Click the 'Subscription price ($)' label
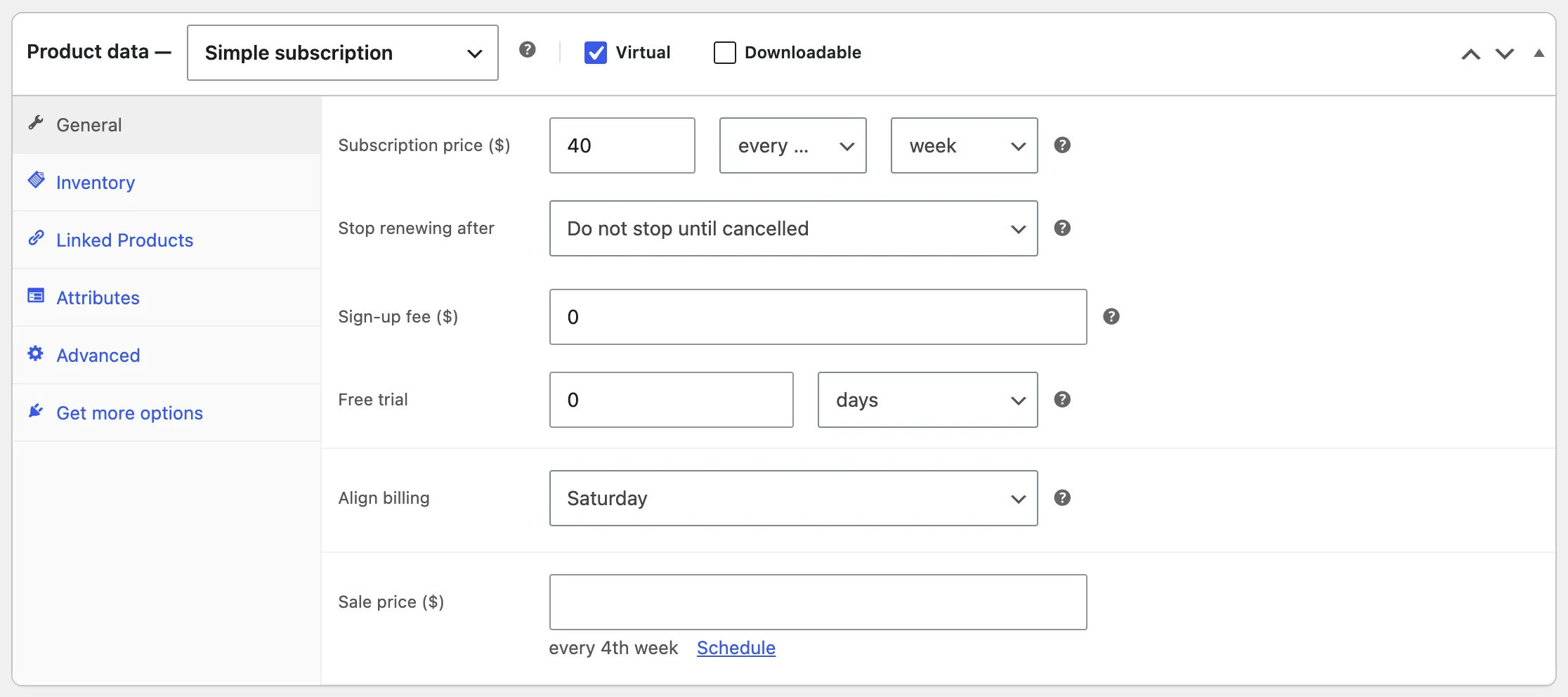Screen dimensions: 1568x697 pyautogui.click(x=424, y=145)
